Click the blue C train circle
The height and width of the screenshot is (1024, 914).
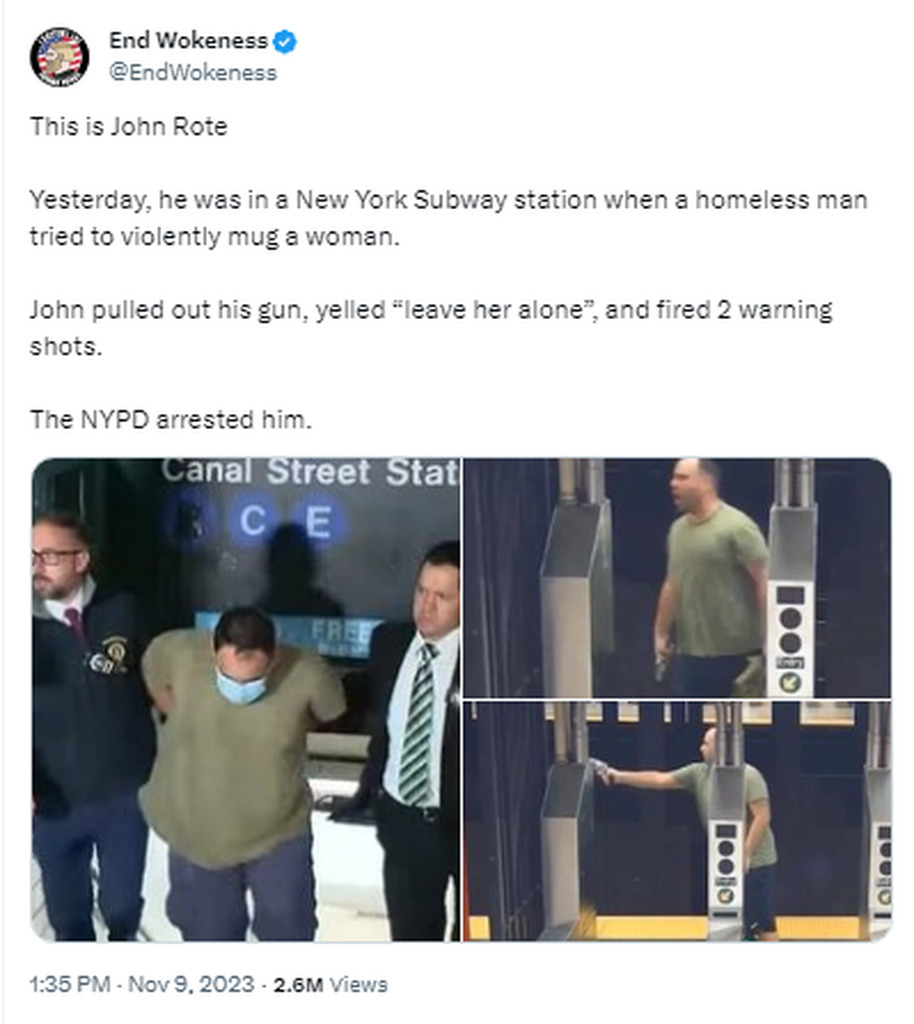coord(253,520)
